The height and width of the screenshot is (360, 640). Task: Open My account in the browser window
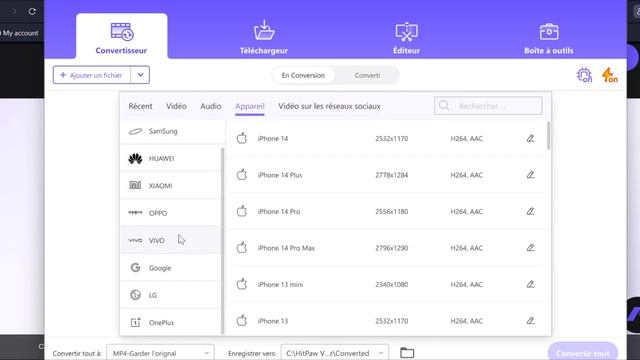(x=20, y=33)
